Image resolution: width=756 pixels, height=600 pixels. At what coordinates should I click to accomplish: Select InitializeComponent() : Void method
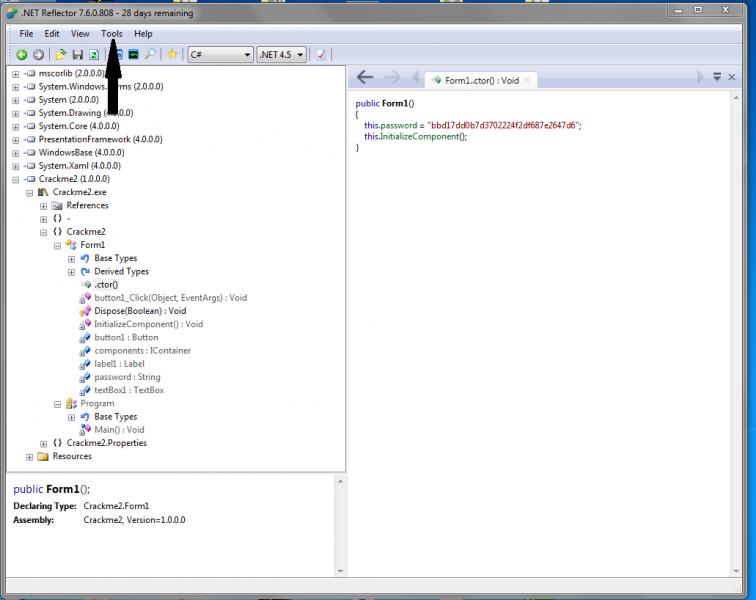coord(148,324)
